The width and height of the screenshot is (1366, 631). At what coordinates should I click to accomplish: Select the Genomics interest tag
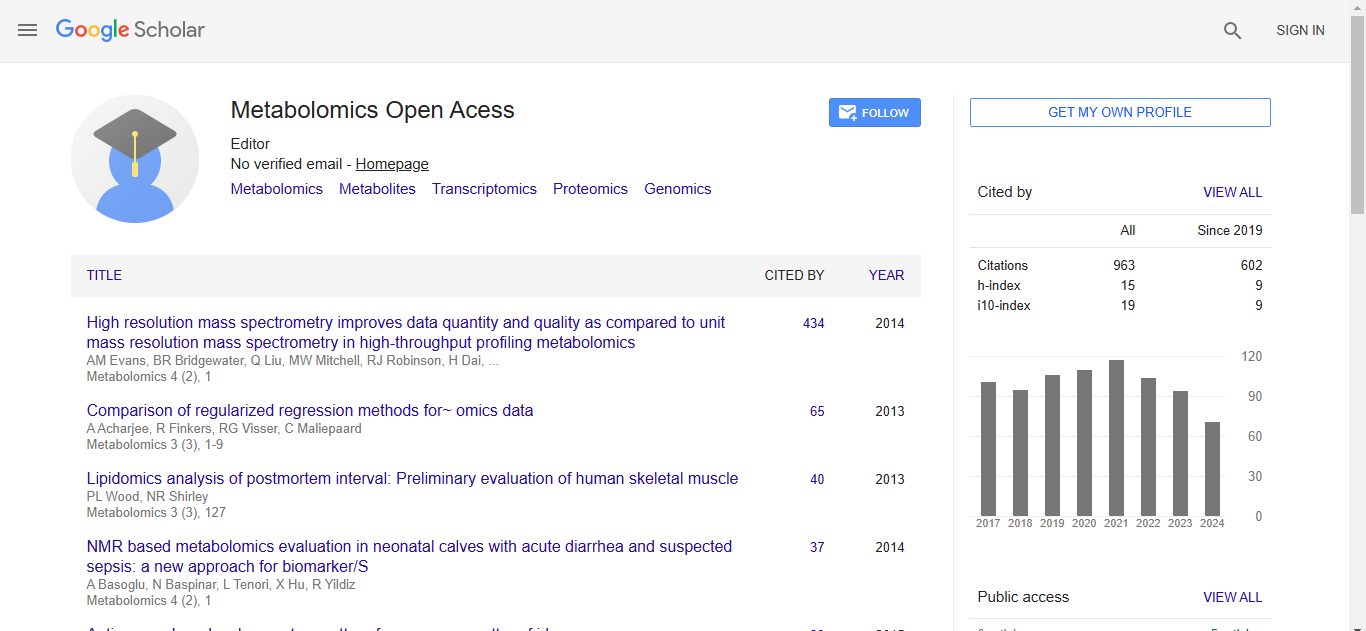click(677, 189)
